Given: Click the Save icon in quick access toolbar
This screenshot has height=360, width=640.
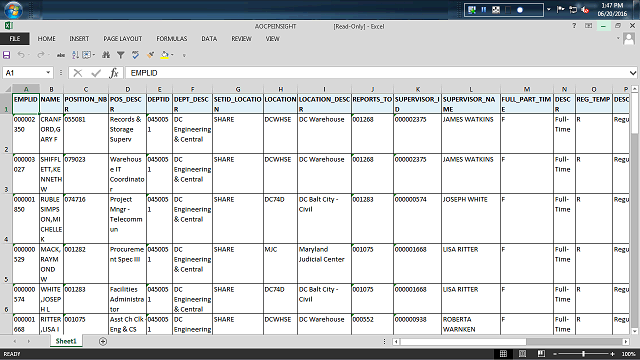Looking at the screenshot, I should (x=7, y=55).
